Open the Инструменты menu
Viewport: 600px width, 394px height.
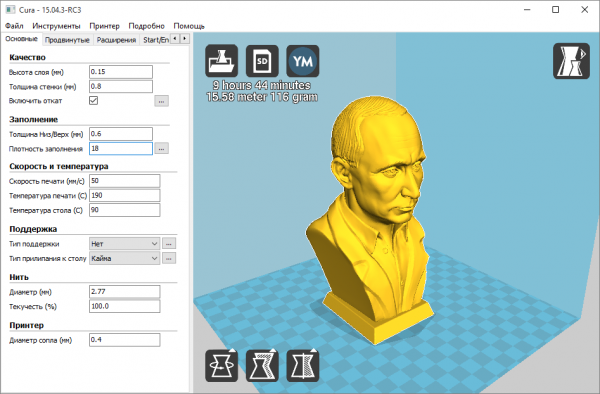coord(56,26)
